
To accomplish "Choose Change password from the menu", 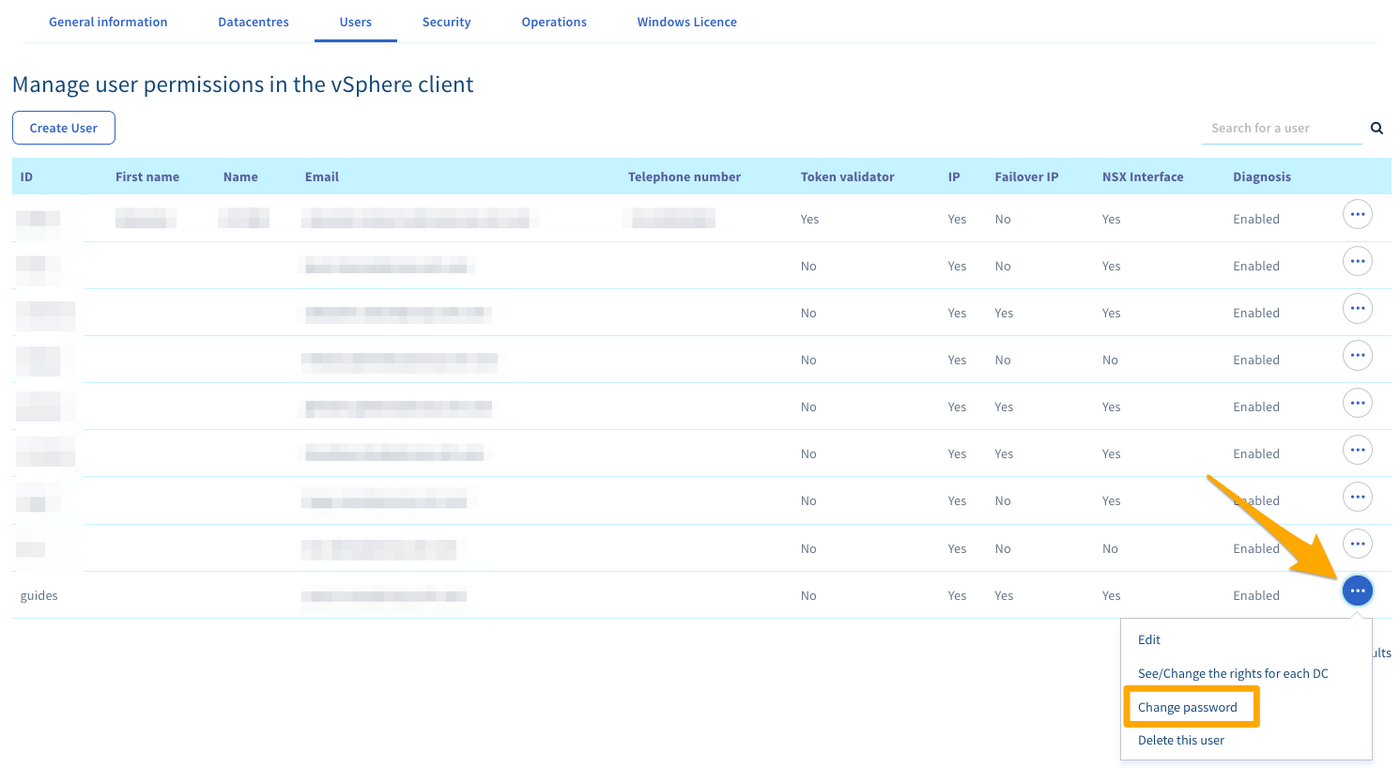I will point(1187,707).
